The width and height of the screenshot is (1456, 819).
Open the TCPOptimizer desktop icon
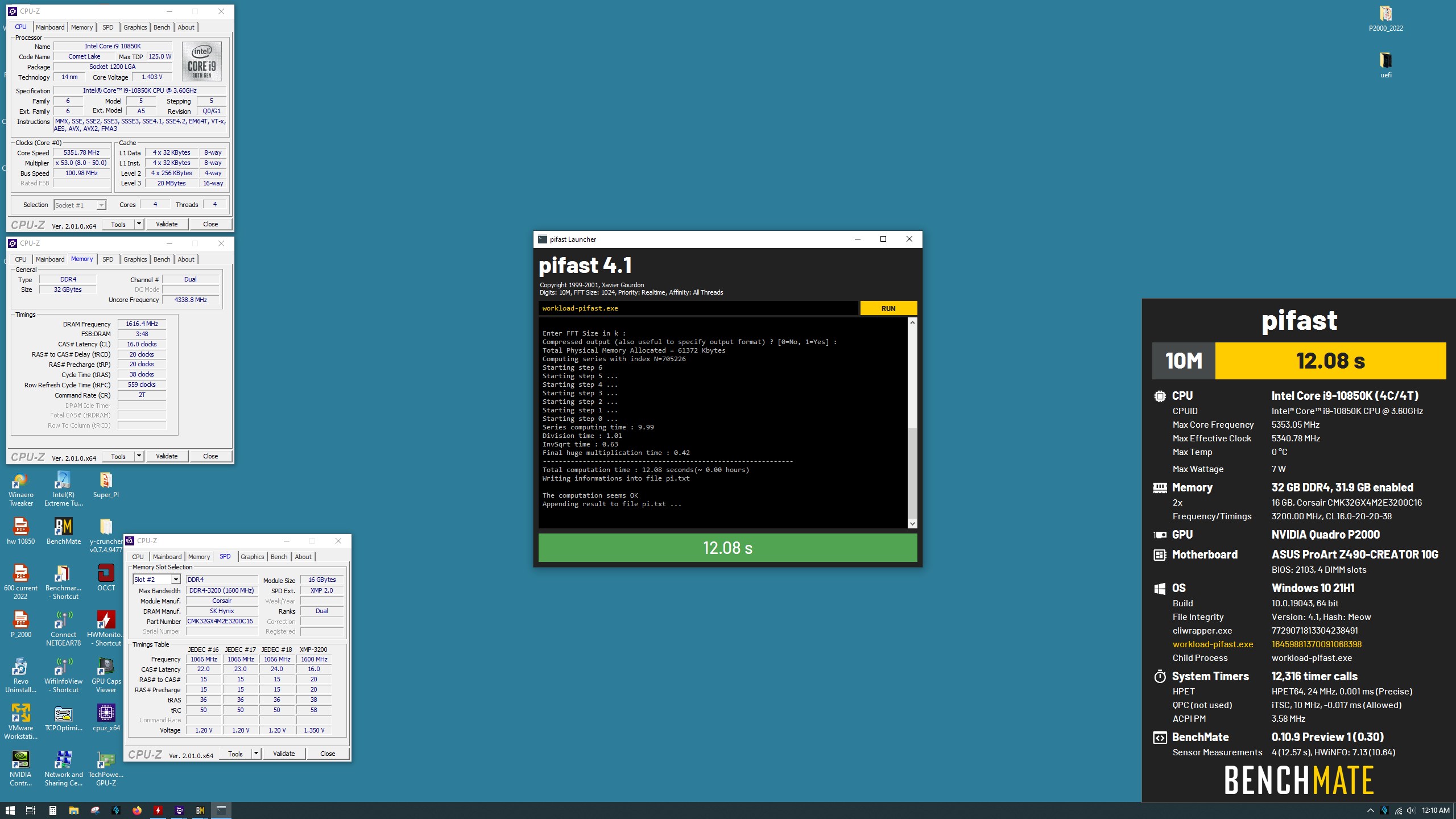[x=63, y=718]
